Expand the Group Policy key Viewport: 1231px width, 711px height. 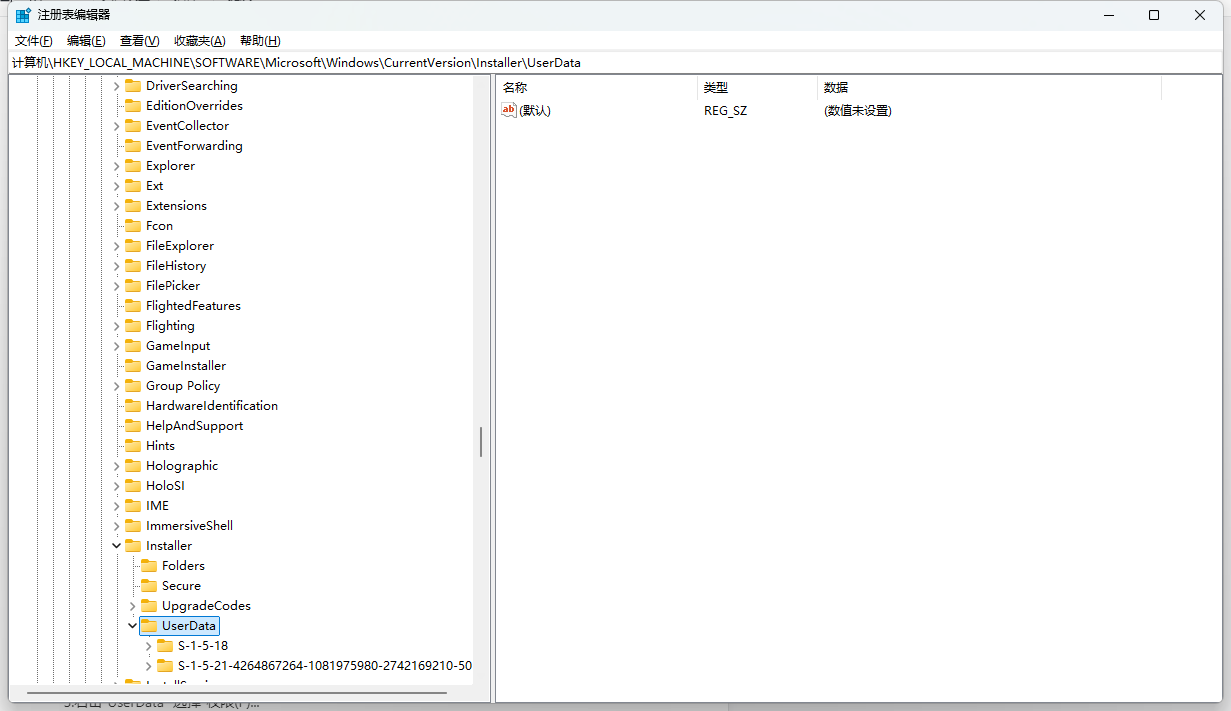(x=116, y=385)
